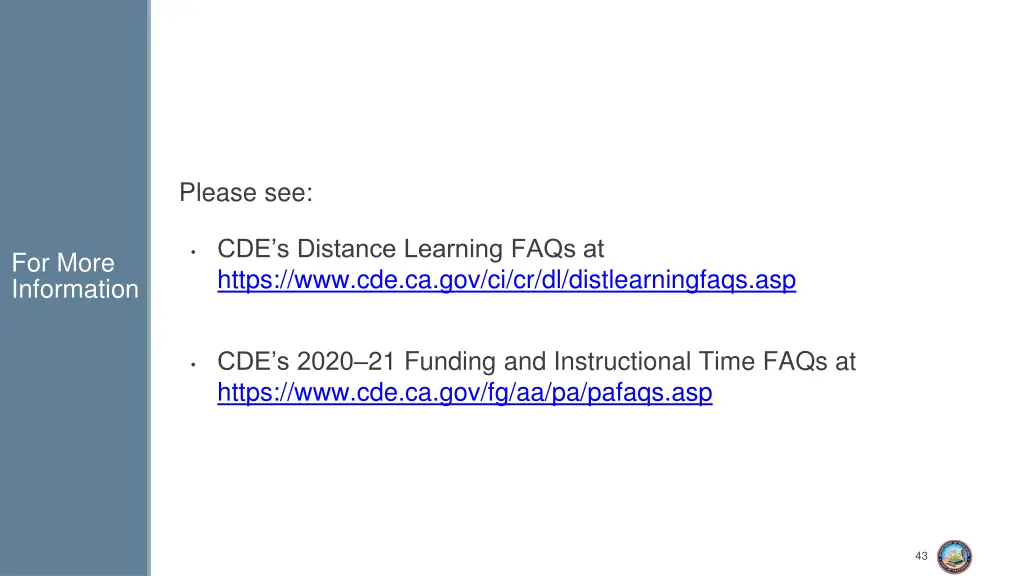Screen dimensions: 1024x576
Task: Click the empty top area of the blue sidebar
Action: [x=73, y=98]
